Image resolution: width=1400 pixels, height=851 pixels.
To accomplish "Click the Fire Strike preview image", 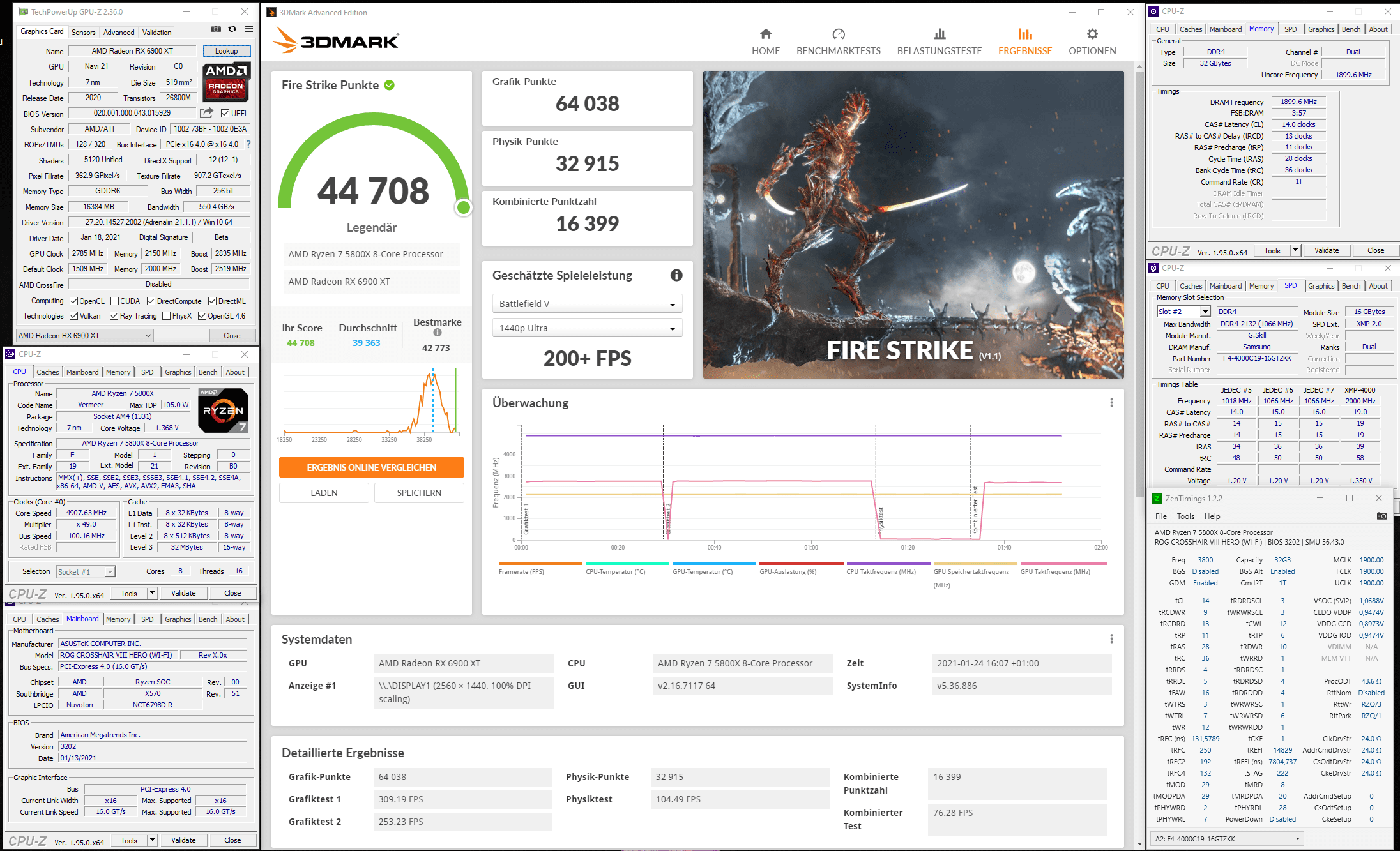I will point(913,225).
